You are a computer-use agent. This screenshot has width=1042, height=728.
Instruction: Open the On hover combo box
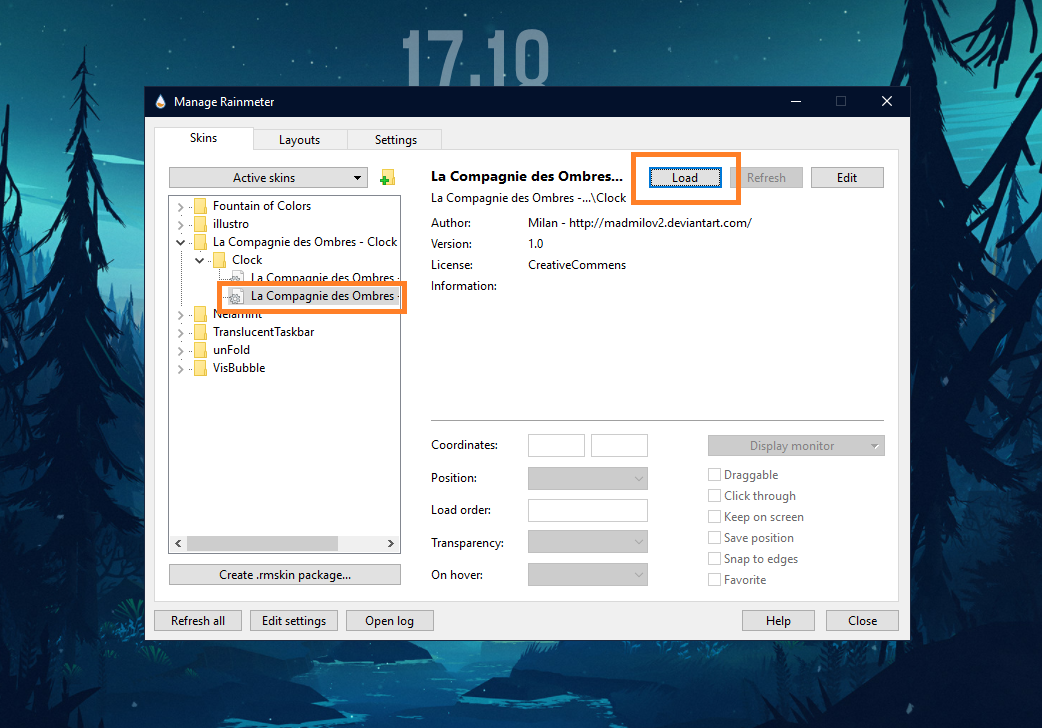click(587, 574)
